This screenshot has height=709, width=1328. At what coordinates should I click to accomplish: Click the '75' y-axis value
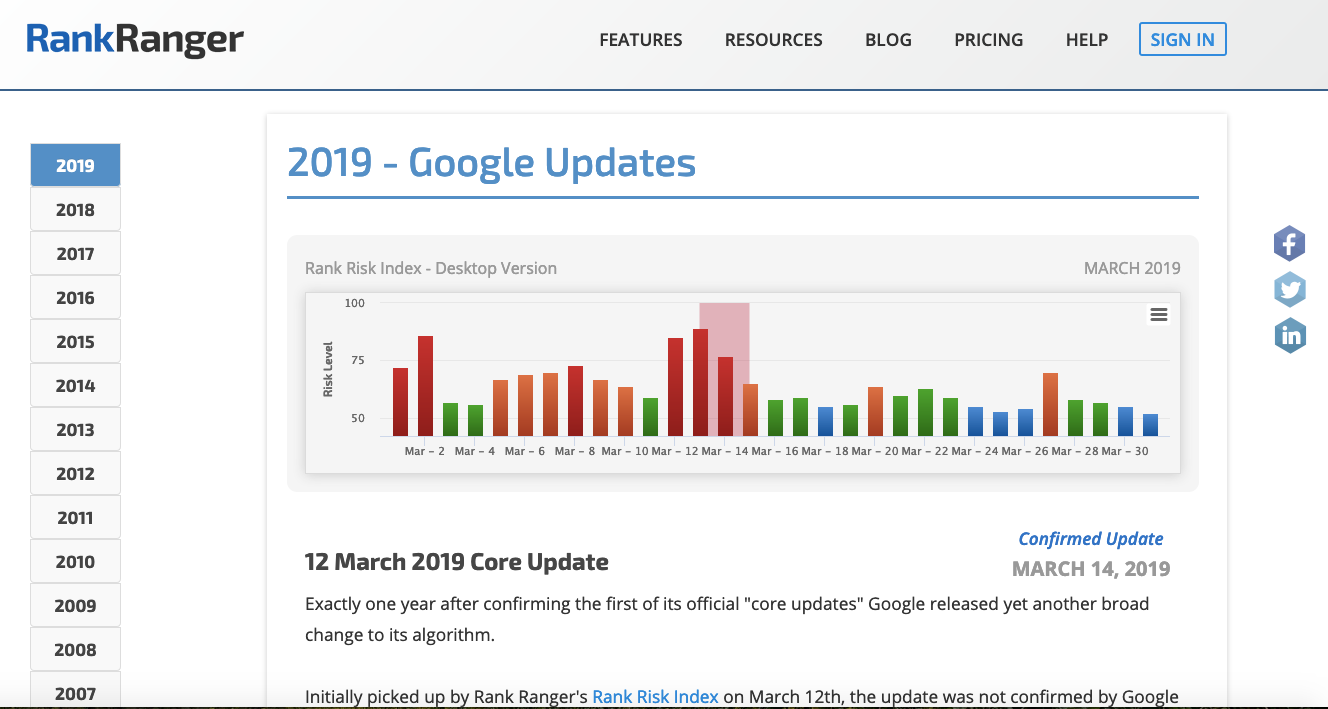358,360
